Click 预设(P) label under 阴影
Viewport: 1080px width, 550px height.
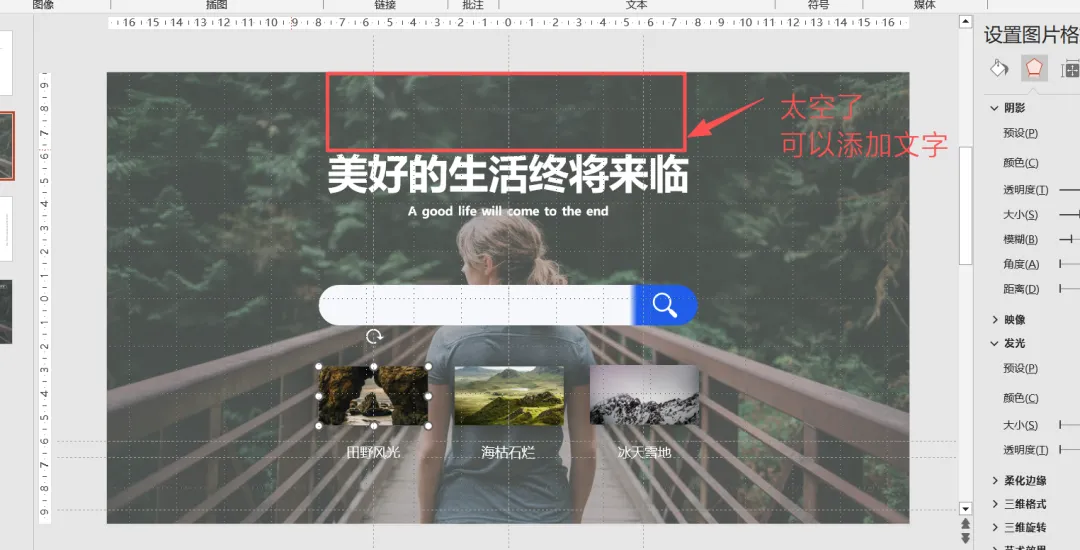click(x=1020, y=133)
